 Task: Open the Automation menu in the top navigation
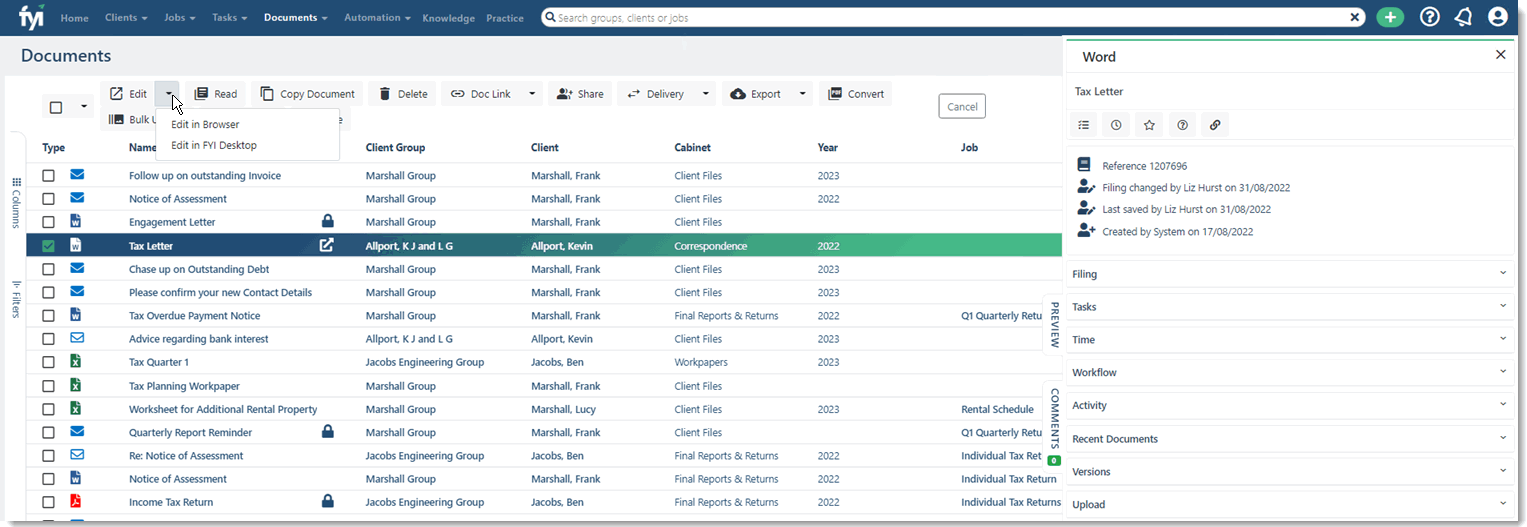(377, 18)
